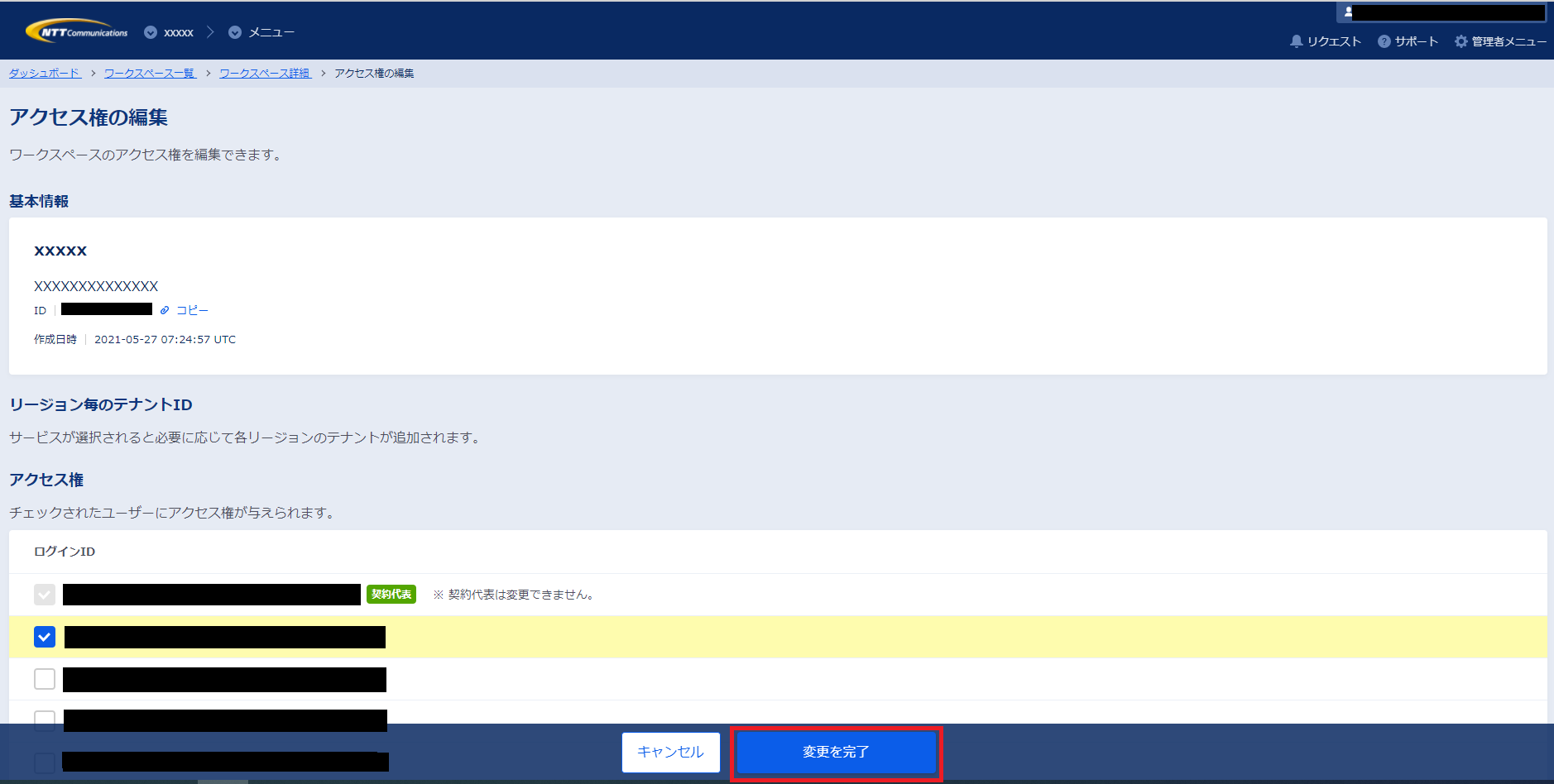This screenshot has width=1554, height=784.
Task: Click the ログインID column header
Action: click(65, 552)
